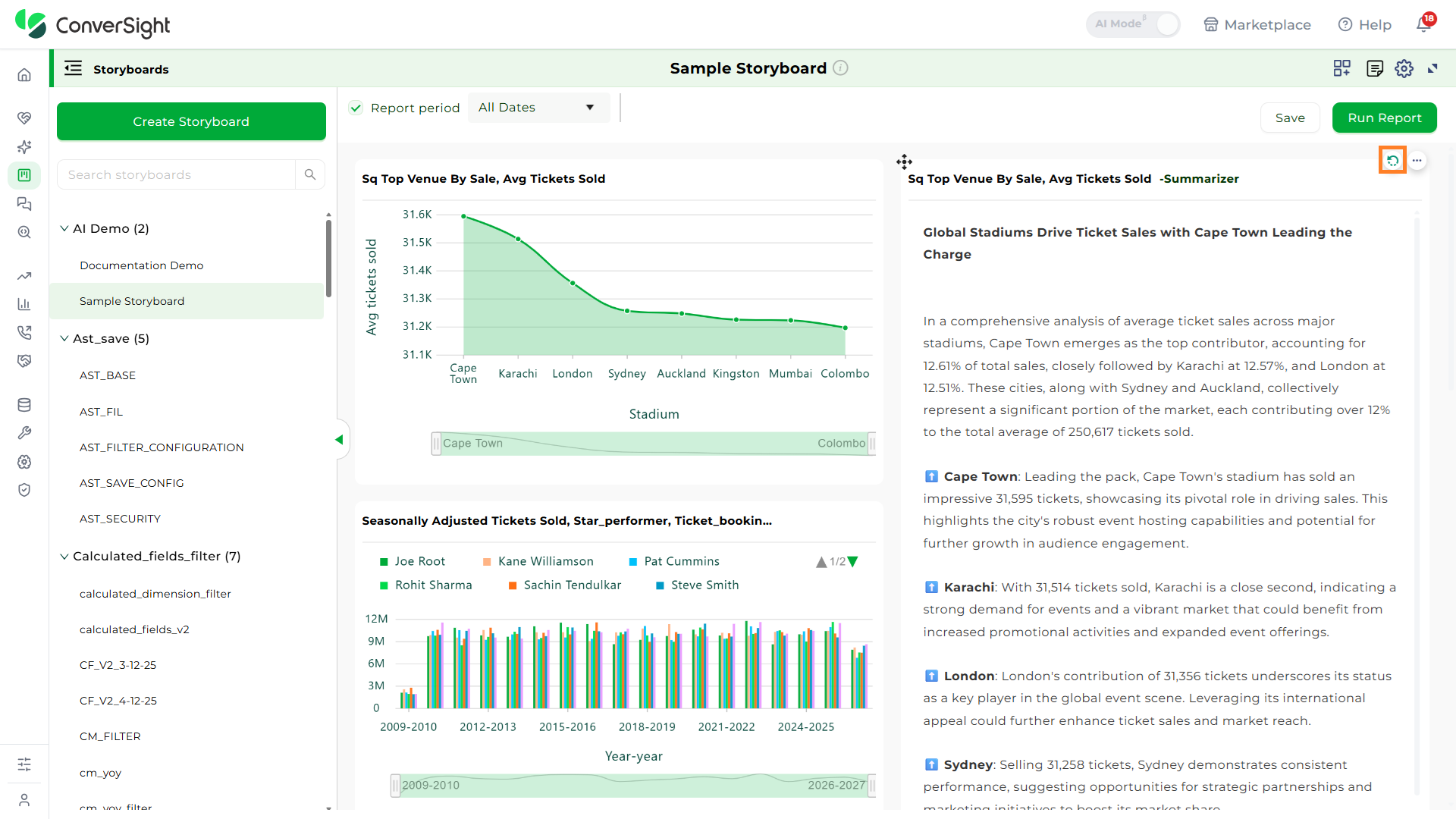This screenshot has width=1456, height=819.
Task: Select calculated_dimension_filter storyboard
Action: [x=155, y=594]
